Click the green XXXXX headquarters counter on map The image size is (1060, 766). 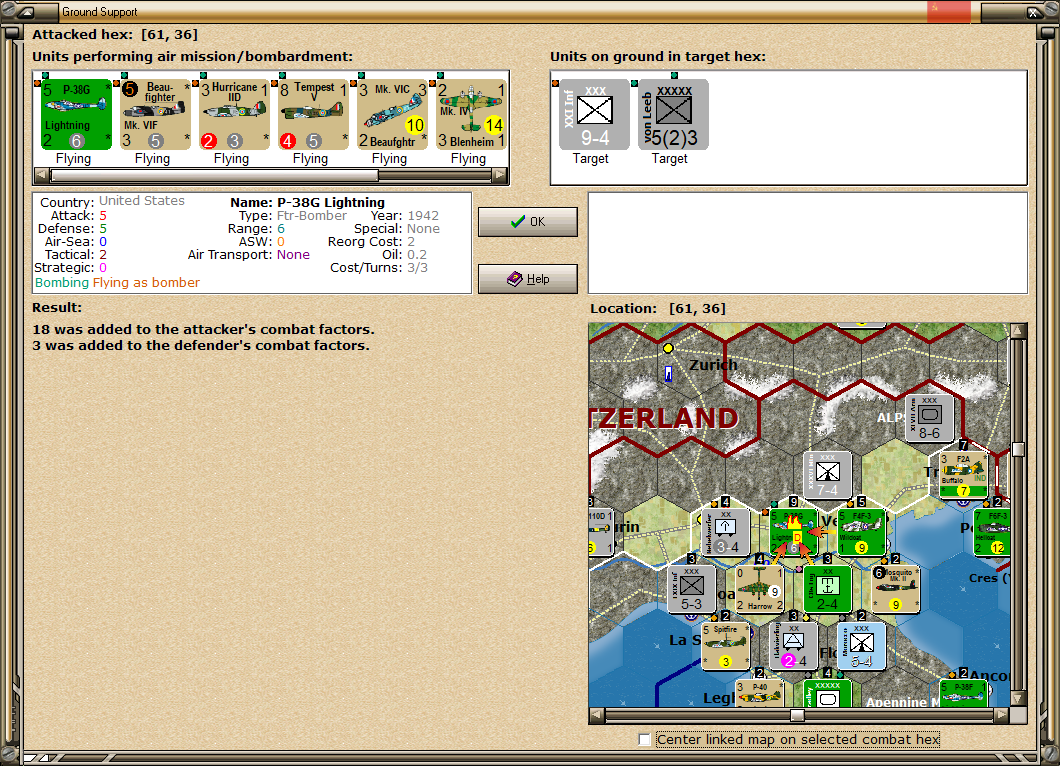coord(827,694)
